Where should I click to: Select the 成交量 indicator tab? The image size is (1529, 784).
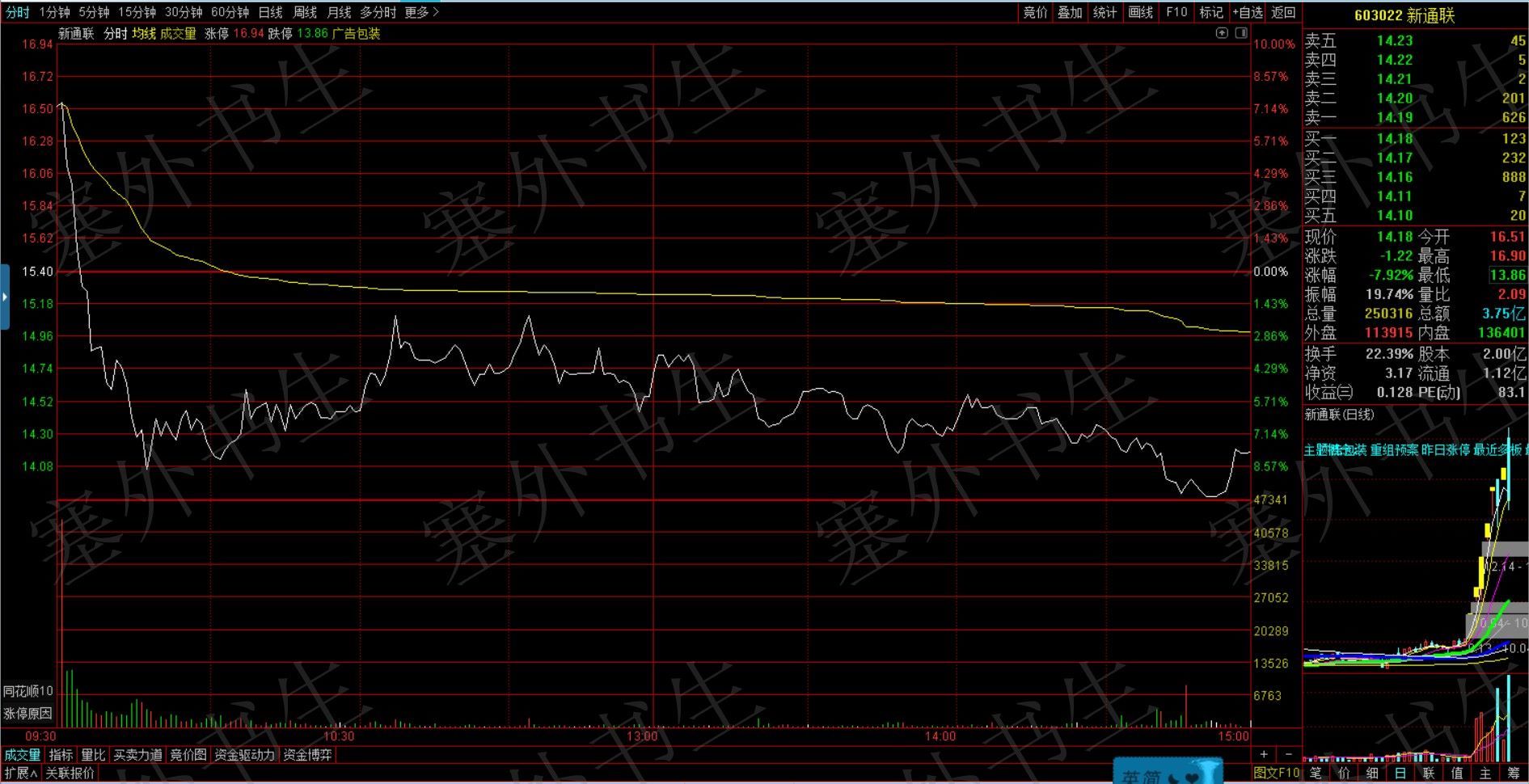click(x=22, y=755)
